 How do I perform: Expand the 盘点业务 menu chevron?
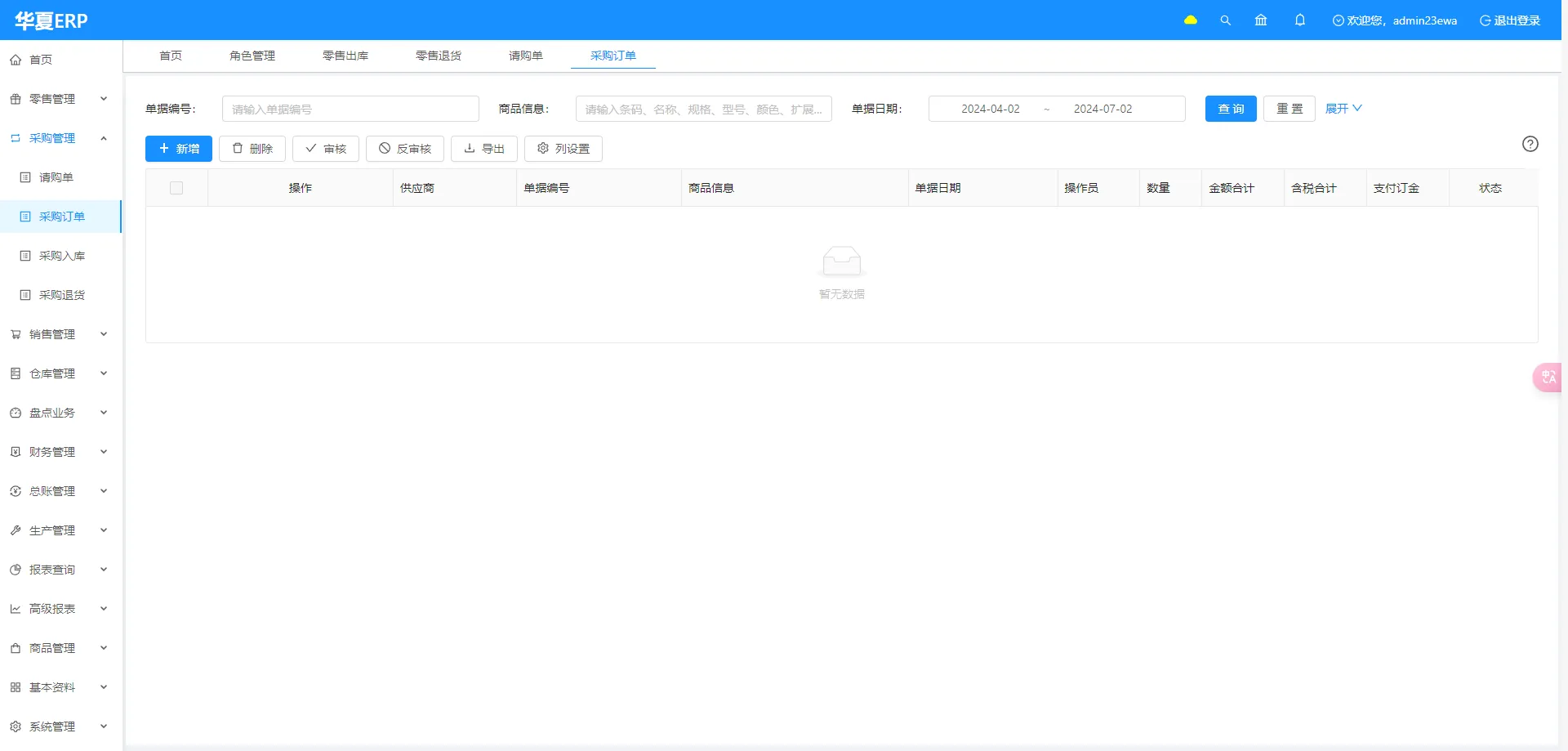click(104, 413)
